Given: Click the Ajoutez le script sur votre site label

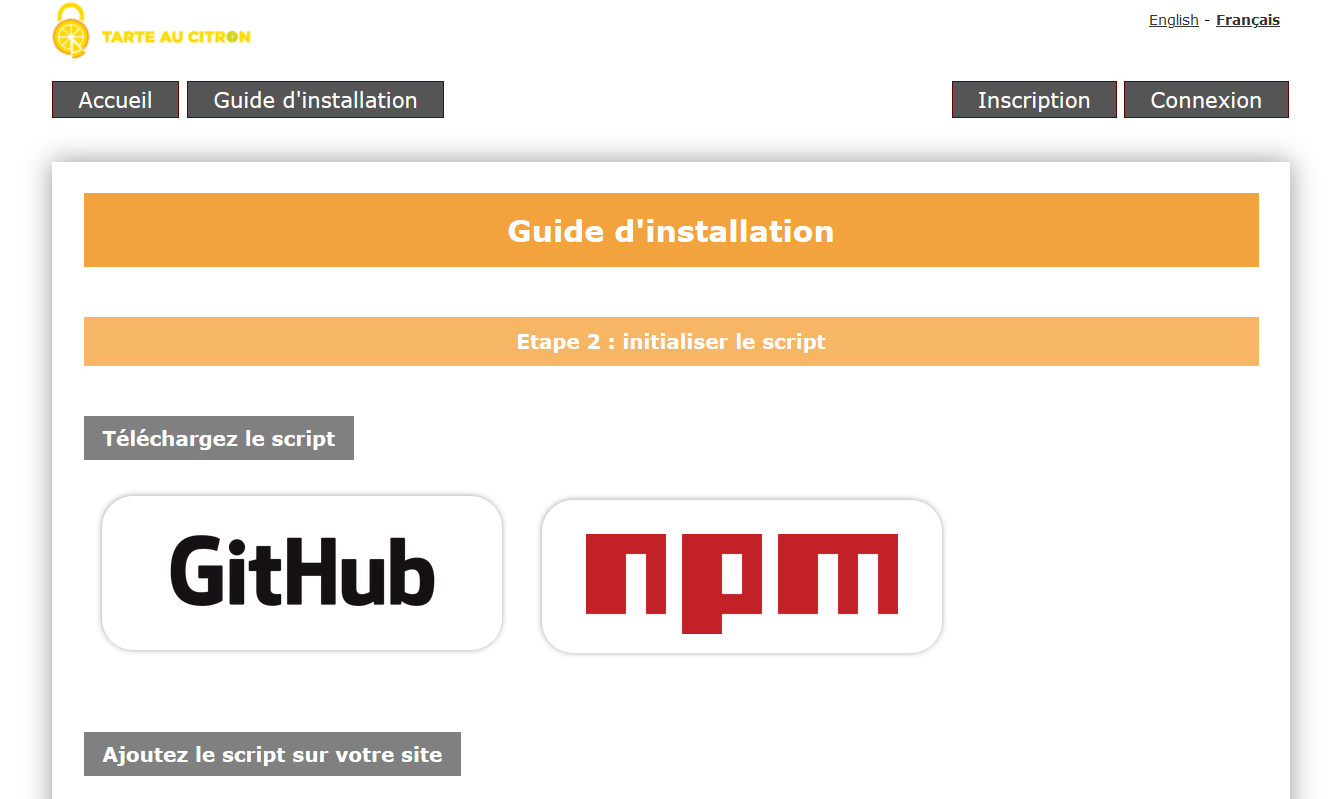Looking at the screenshot, I should tap(272, 754).
